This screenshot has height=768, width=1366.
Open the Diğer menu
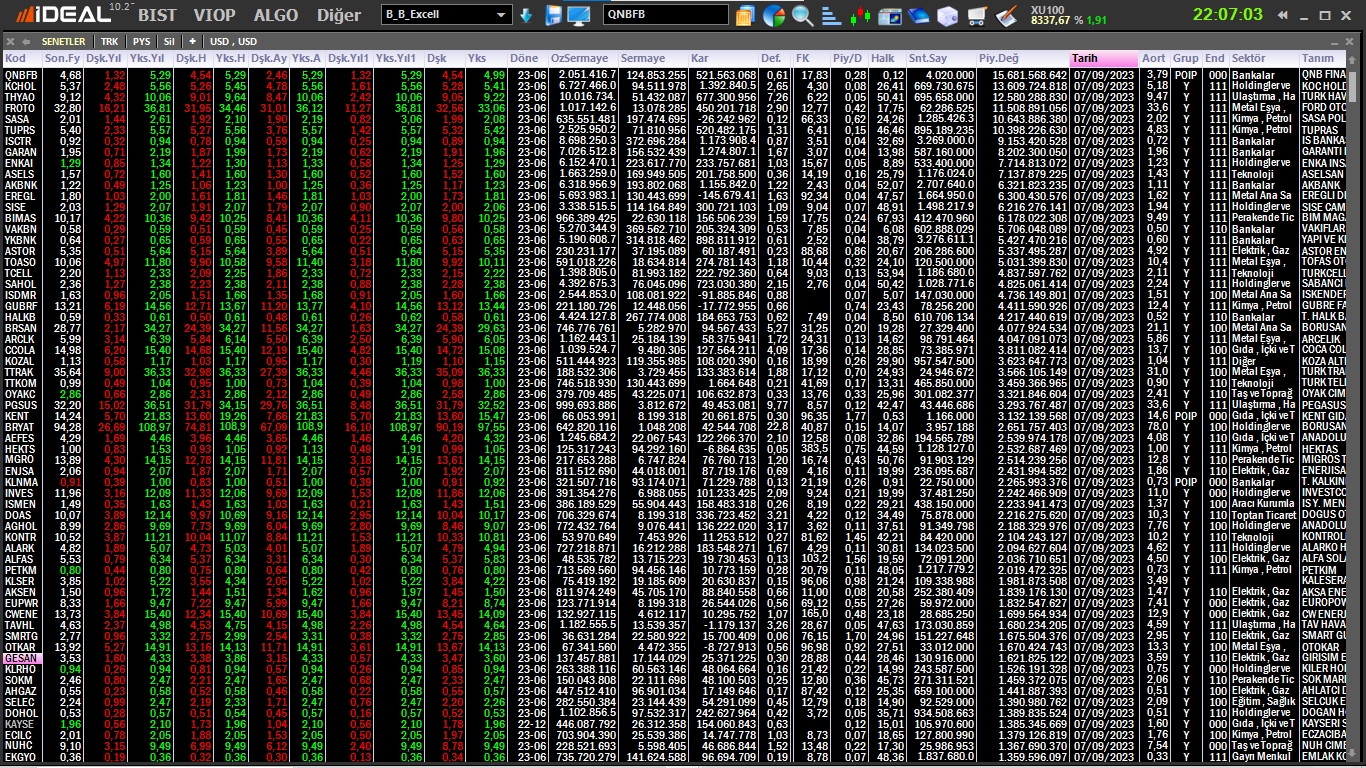[338, 15]
